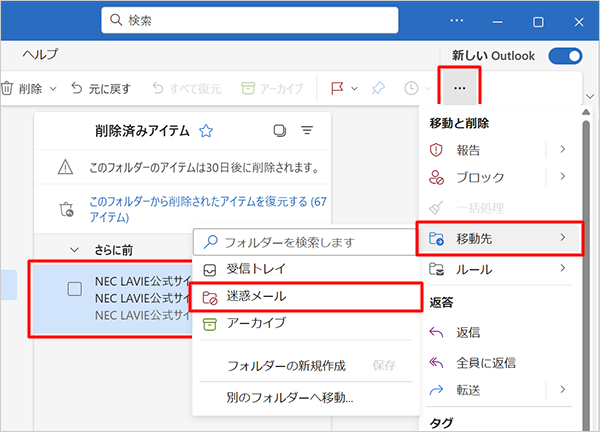Click the select all messages icon
This screenshot has width=600, height=432.
point(280,130)
